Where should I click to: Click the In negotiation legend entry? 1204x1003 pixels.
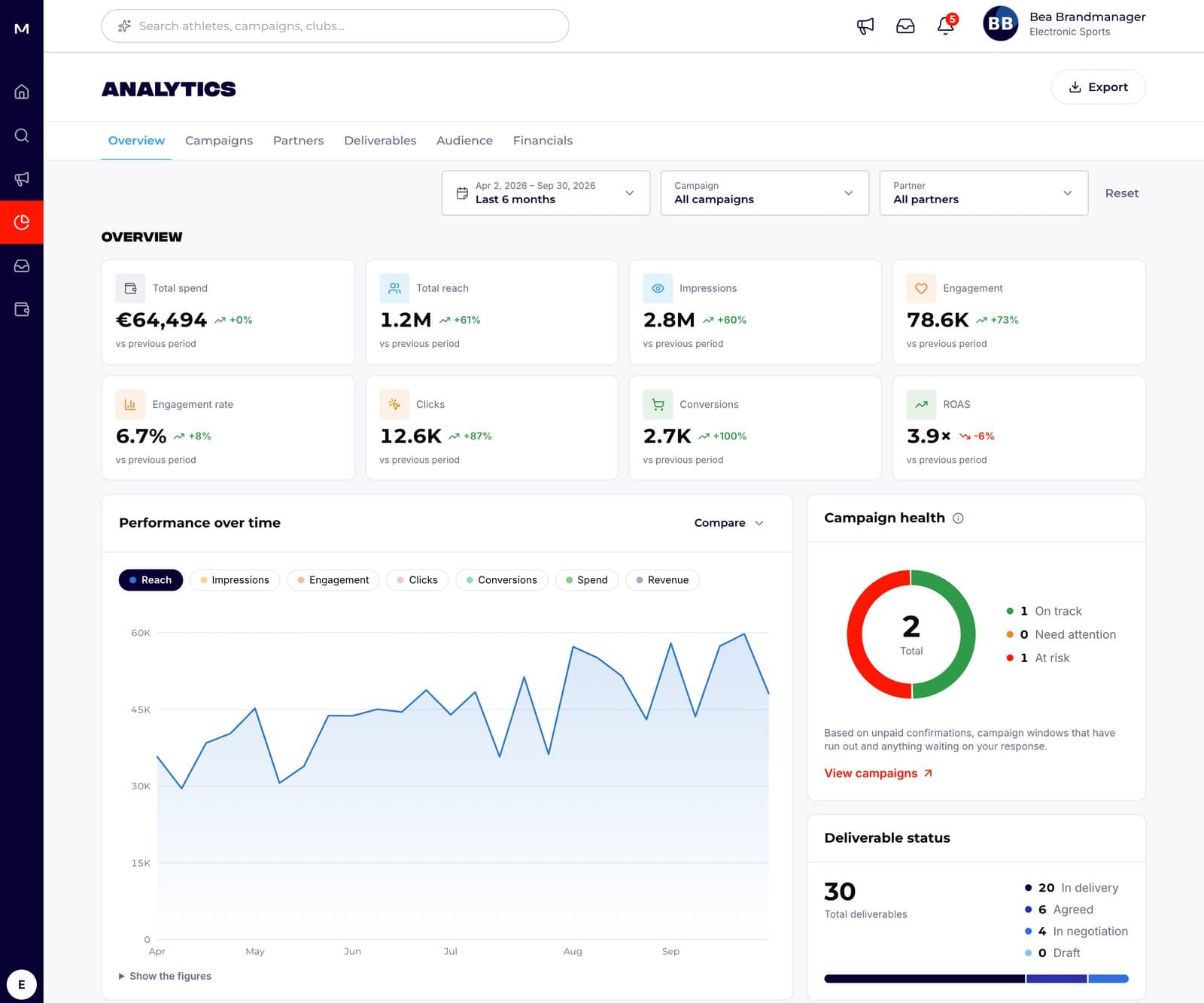point(1076,932)
